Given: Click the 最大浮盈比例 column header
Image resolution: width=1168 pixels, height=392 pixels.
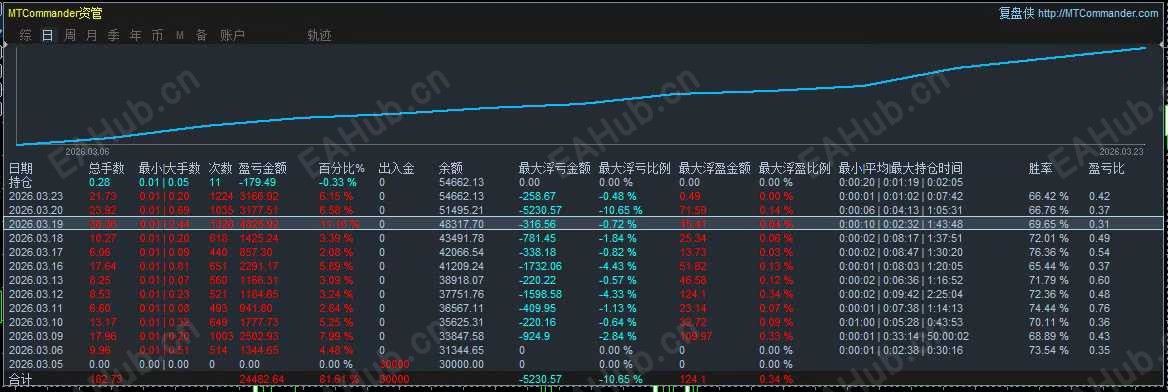Looking at the screenshot, I should click(795, 168).
